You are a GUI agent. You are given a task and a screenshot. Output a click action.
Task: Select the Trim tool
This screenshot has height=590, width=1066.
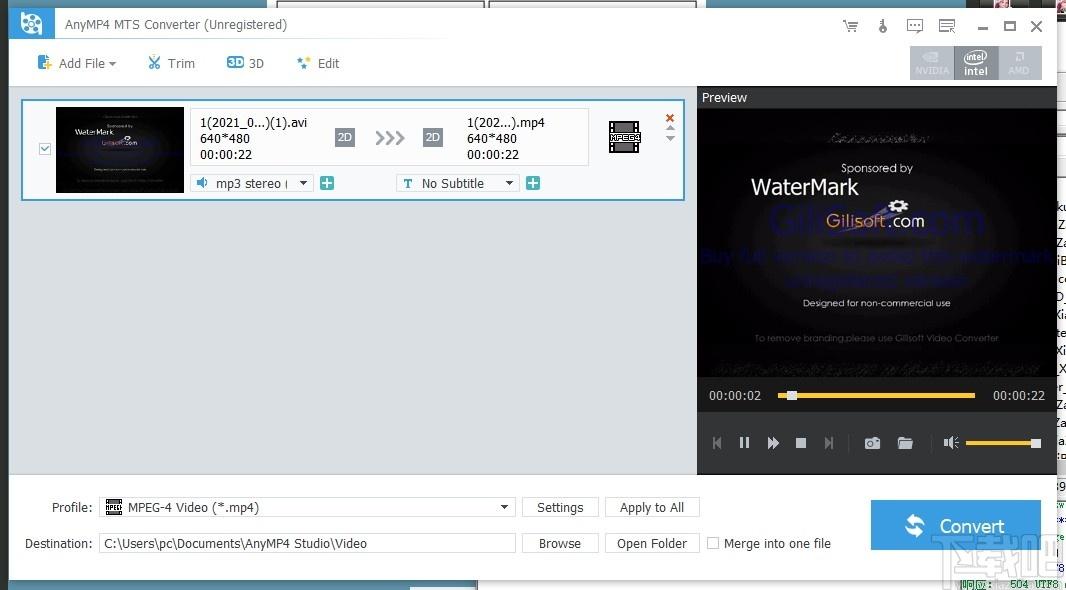tap(171, 63)
